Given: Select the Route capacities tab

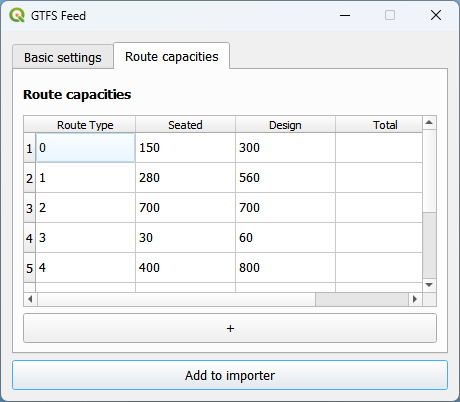Looking at the screenshot, I should (x=172, y=56).
